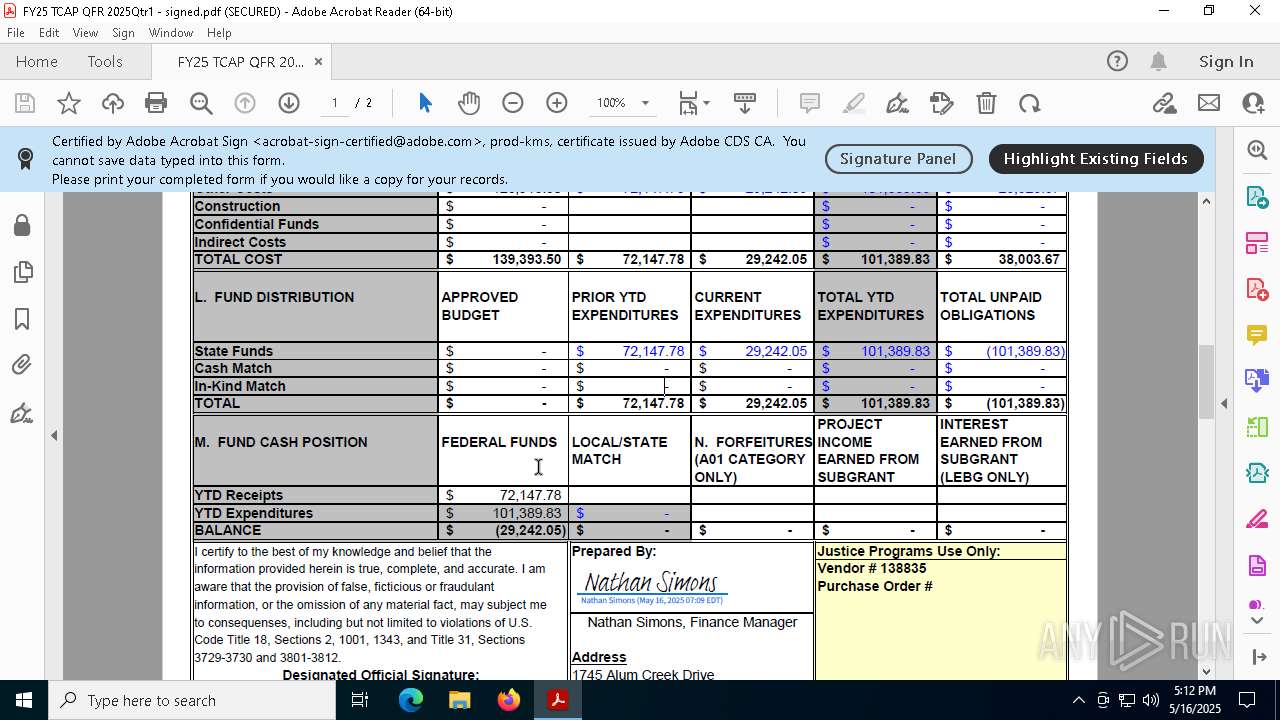
Task: Click the taskbar search box
Action: tap(192, 700)
